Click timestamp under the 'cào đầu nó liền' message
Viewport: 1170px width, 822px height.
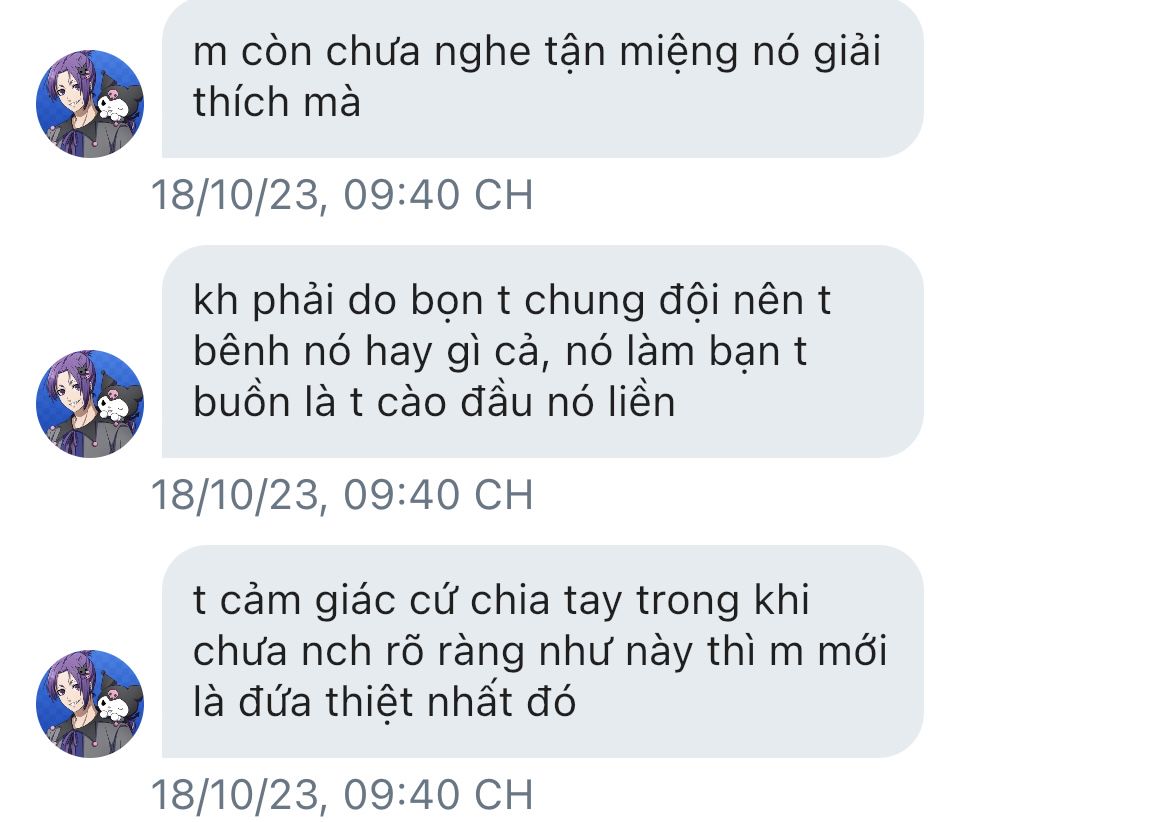click(x=342, y=495)
